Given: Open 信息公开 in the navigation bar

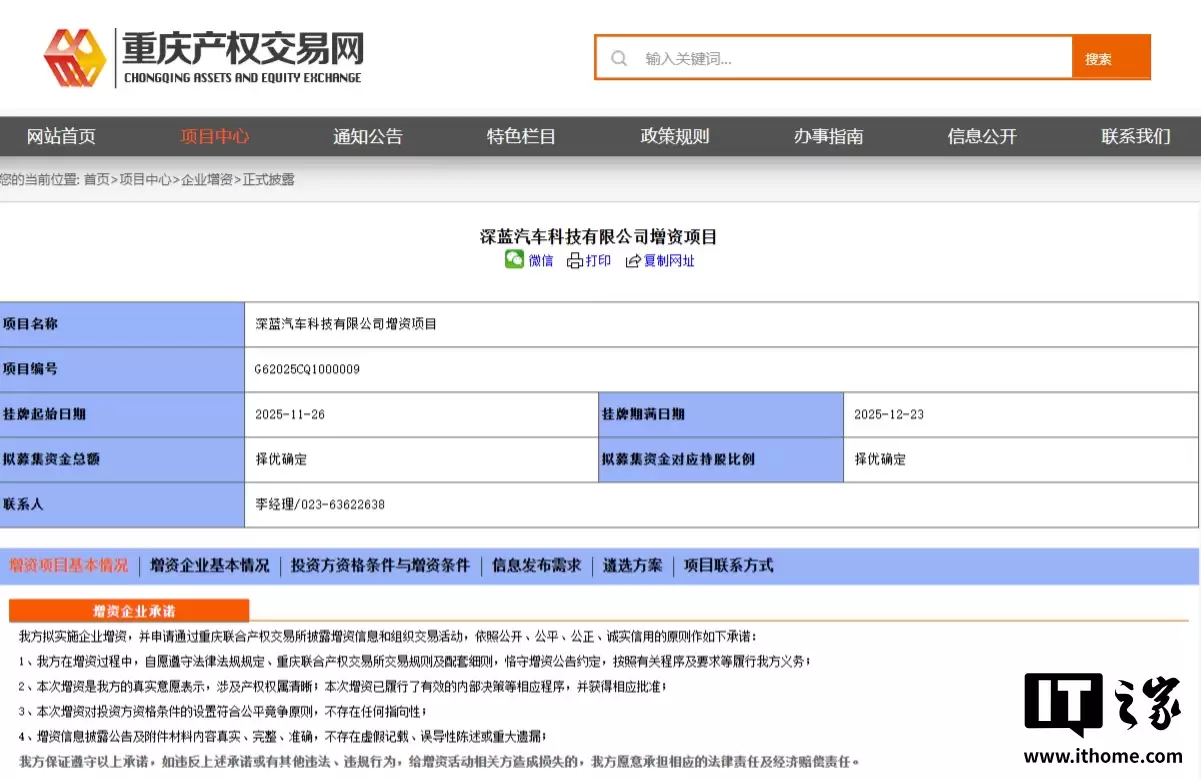Looking at the screenshot, I should [981, 137].
